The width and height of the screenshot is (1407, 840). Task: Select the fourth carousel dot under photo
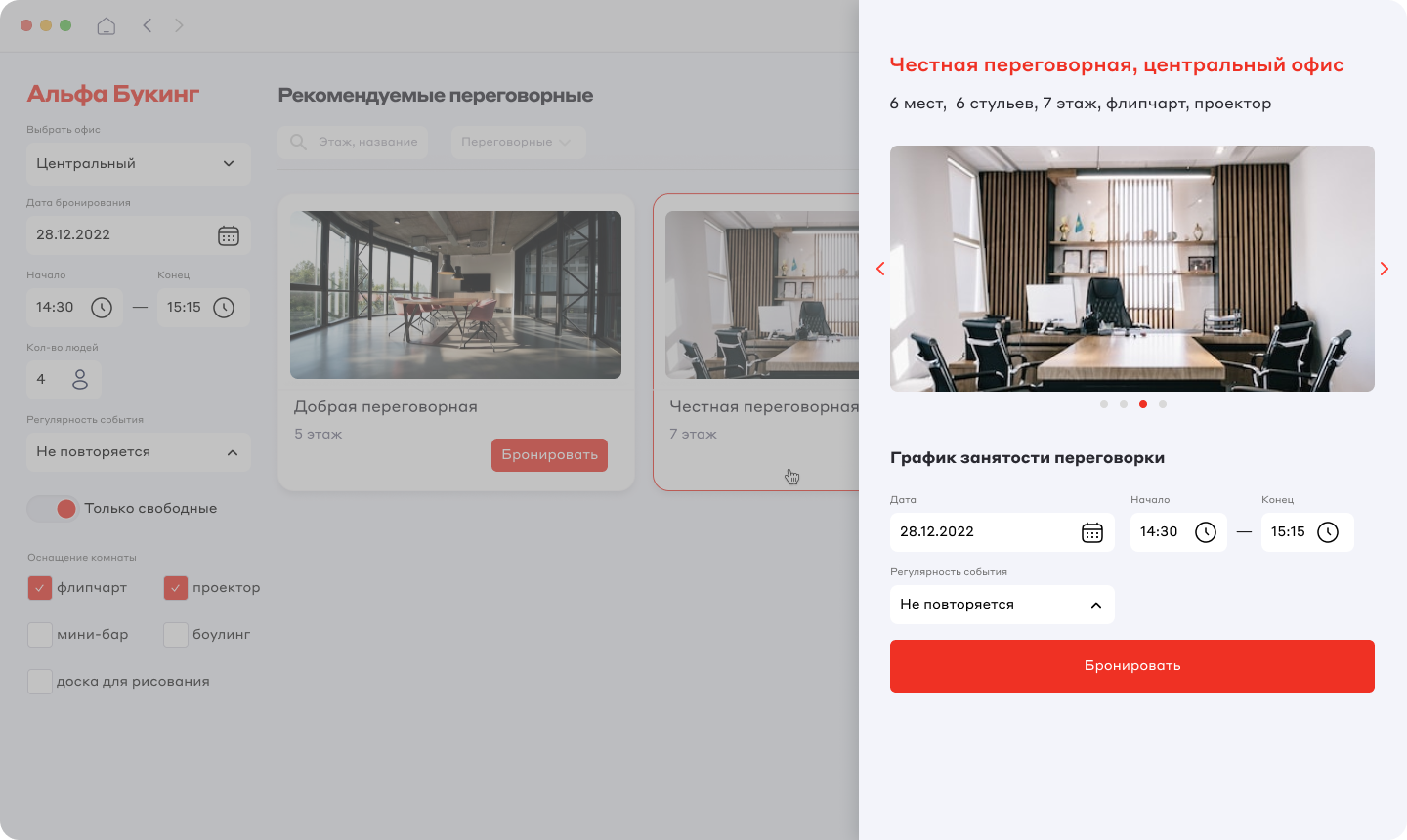pyautogui.click(x=1163, y=404)
